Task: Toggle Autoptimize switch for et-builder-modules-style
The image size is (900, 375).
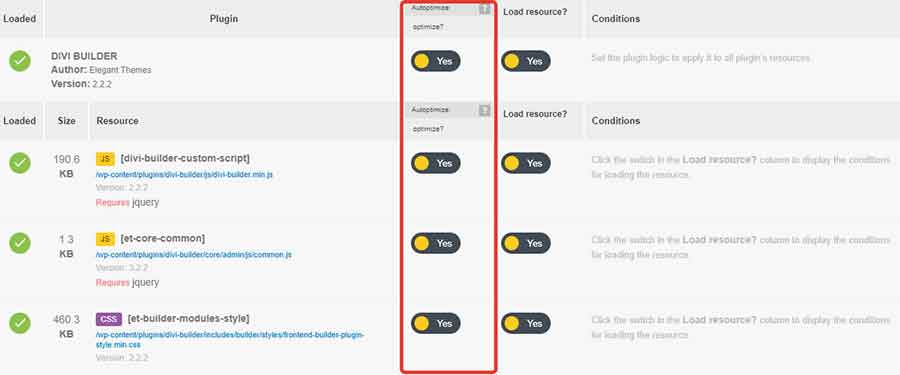Action: pos(436,323)
